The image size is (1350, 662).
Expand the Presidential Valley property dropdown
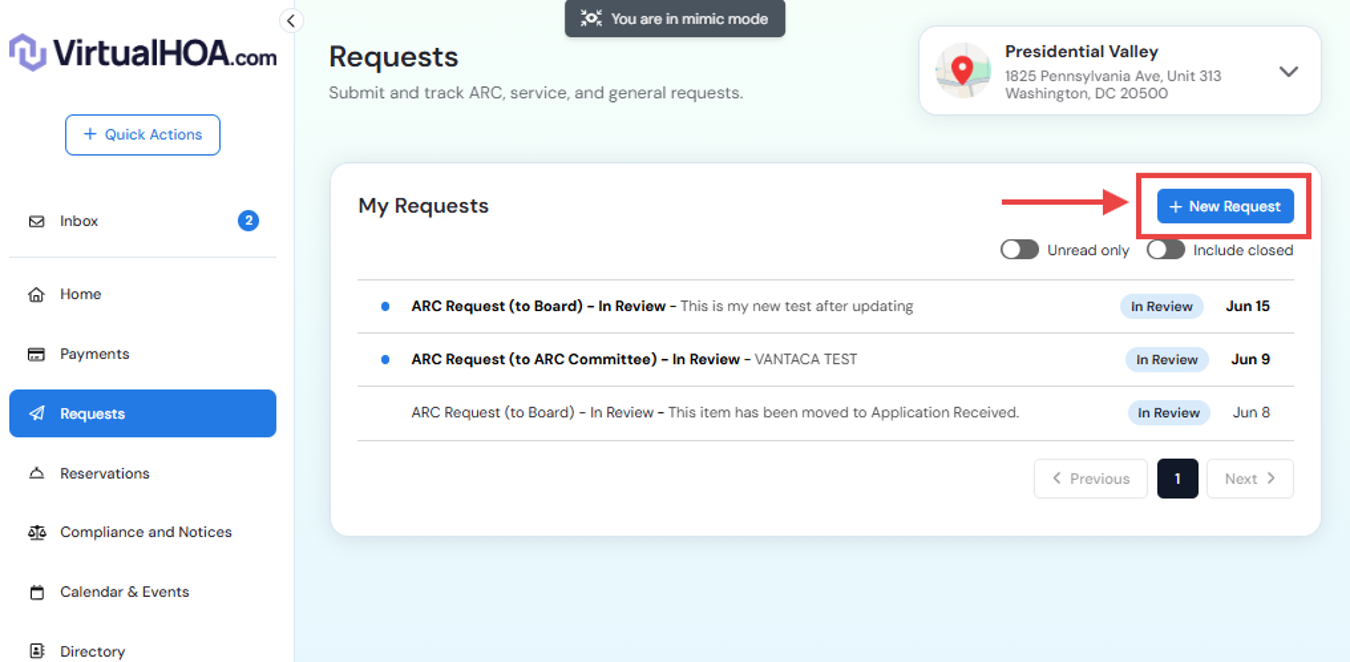[x=1289, y=71]
